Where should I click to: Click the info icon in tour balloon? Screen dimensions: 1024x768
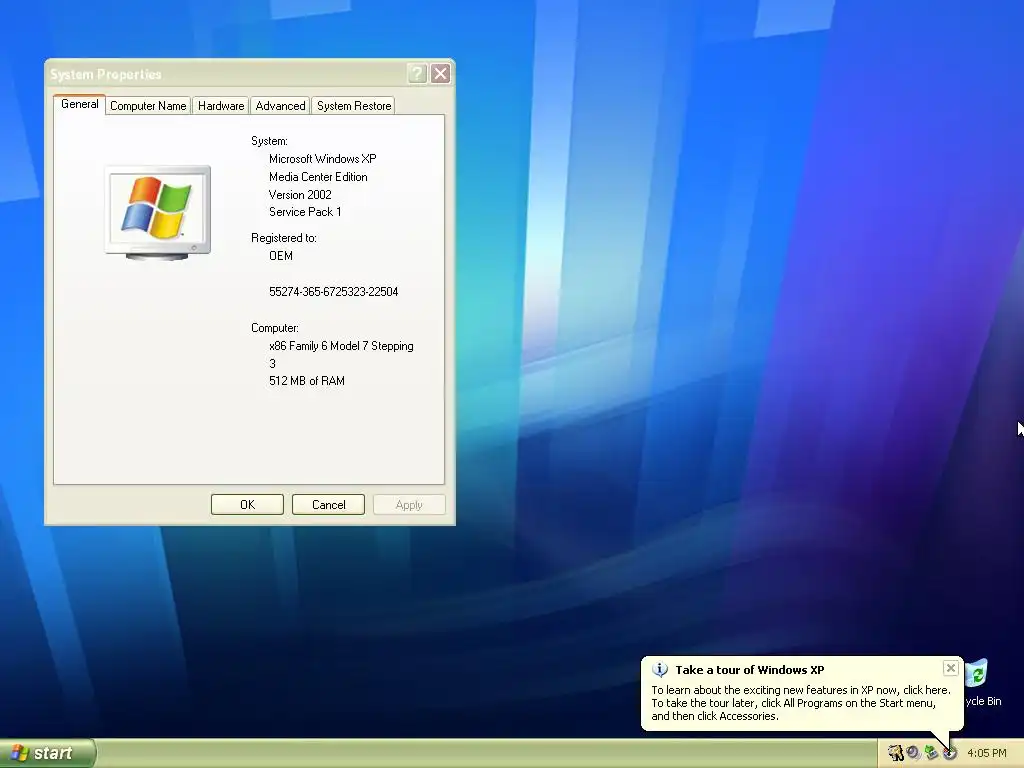pos(660,669)
